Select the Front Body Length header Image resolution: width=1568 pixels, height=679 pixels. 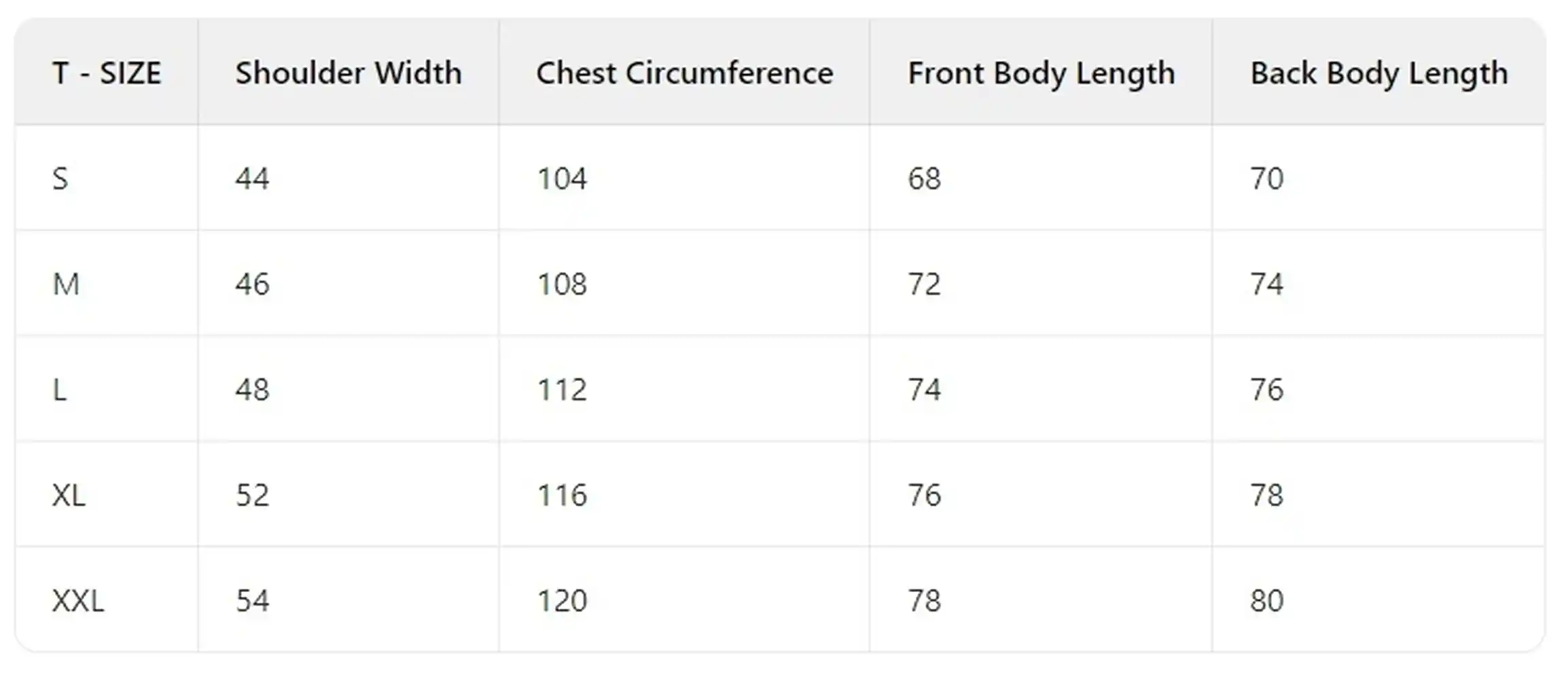[1041, 73]
